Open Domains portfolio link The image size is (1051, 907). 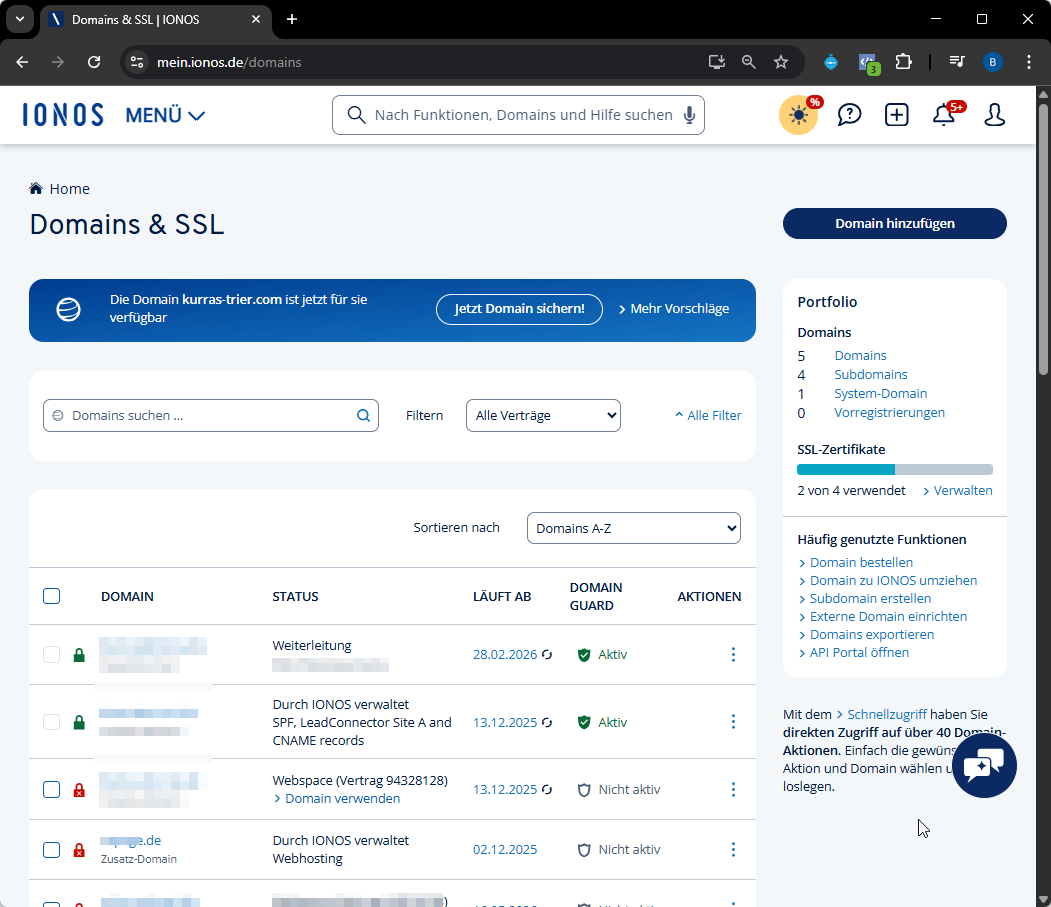(860, 355)
